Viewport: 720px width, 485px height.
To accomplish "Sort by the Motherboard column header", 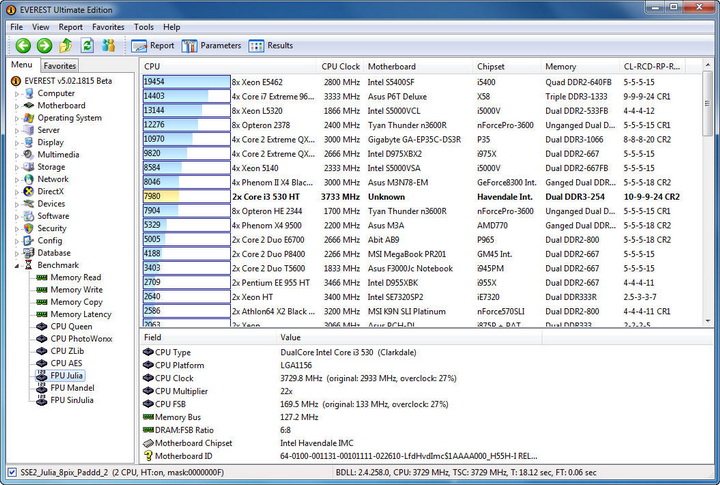I will tap(418, 66).
